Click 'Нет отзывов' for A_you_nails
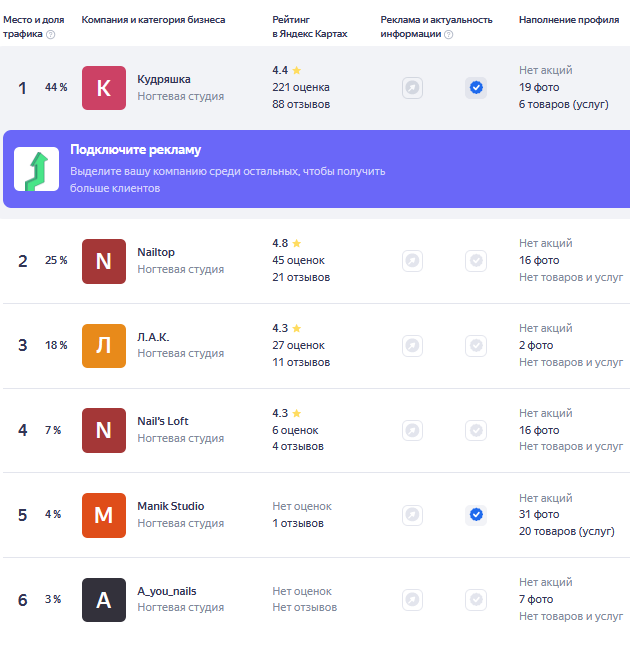 (305, 607)
